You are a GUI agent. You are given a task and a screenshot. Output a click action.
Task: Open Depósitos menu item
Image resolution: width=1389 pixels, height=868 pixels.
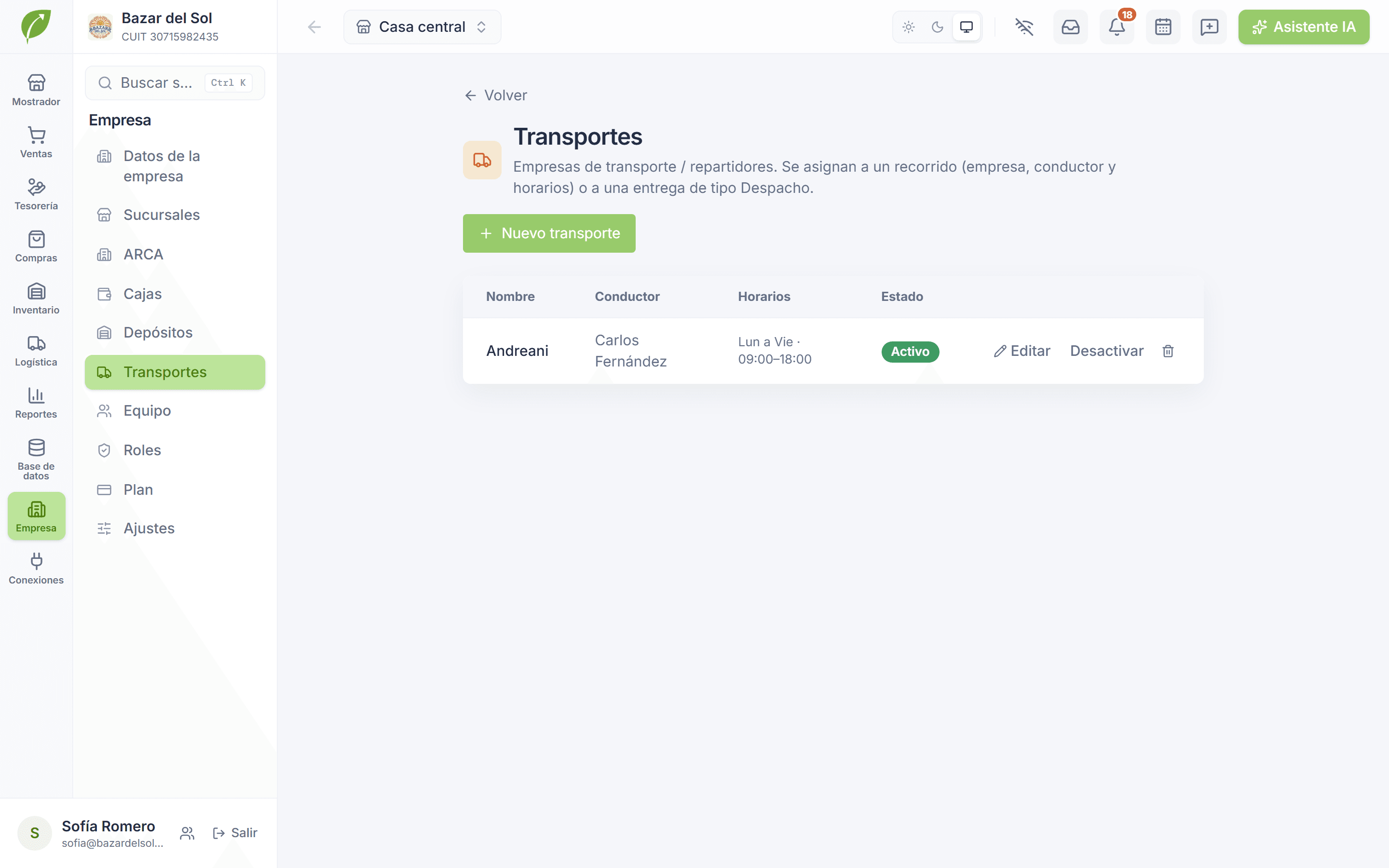click(x=175, y=332)
